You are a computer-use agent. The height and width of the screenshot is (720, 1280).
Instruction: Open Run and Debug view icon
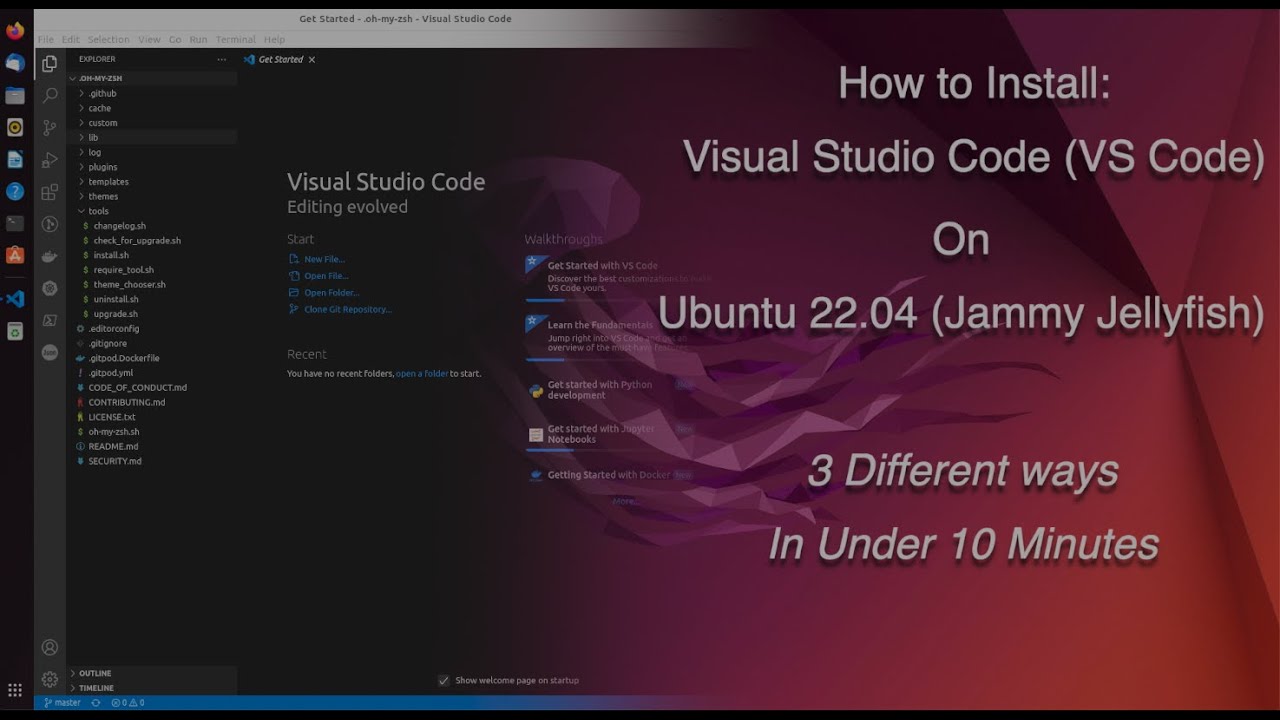pos(49,159)
